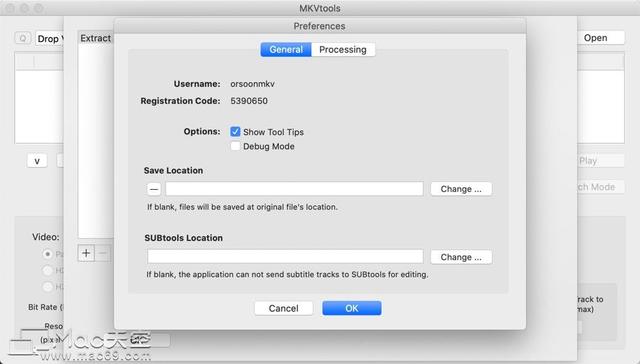
Task: Click the V button in main window
Action: pos(37,161)
